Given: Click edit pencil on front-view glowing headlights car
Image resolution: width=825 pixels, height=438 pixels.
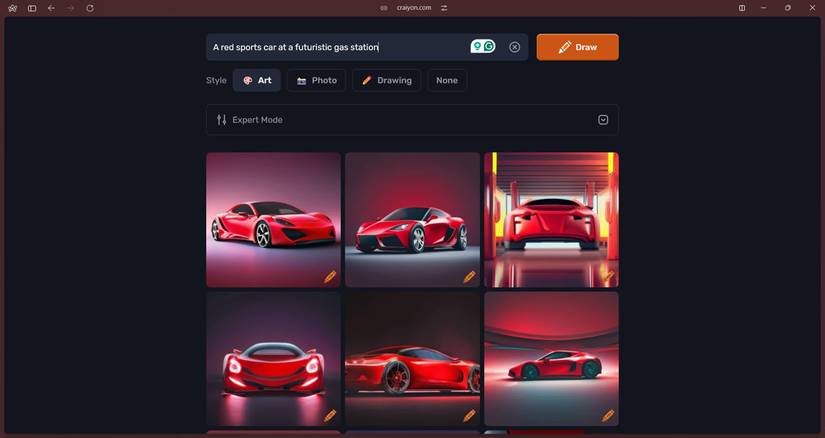Looking at the screenshot, I should 330,415.
